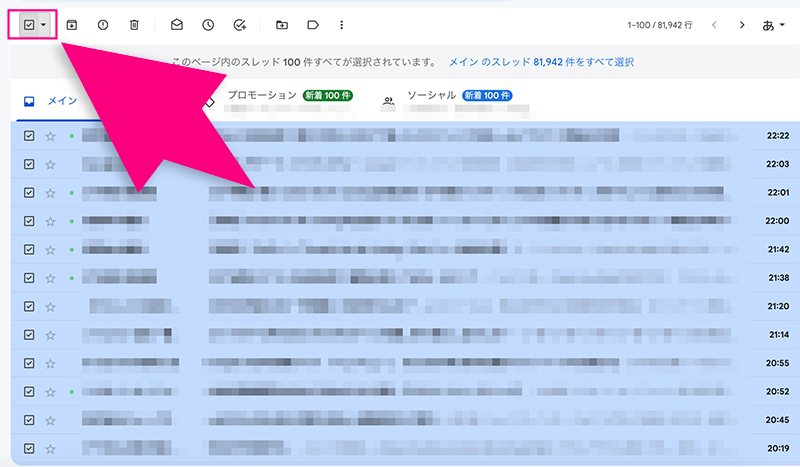The image size is (800, 467).
Task: Click the プロモーション 新着 100 件 badge
Action: pos(328,95)
